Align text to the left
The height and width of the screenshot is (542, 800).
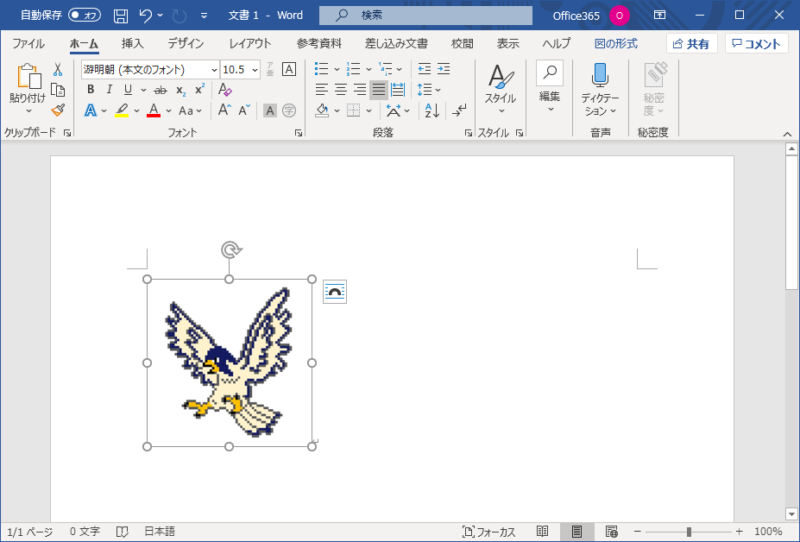(321, 90)
